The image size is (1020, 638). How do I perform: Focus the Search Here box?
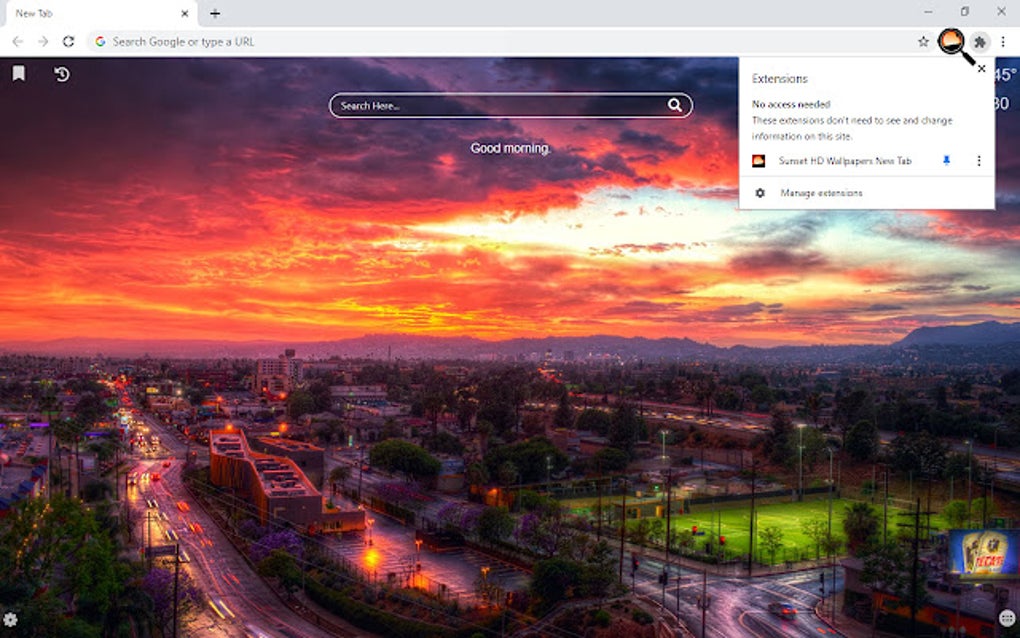[511, 105]
